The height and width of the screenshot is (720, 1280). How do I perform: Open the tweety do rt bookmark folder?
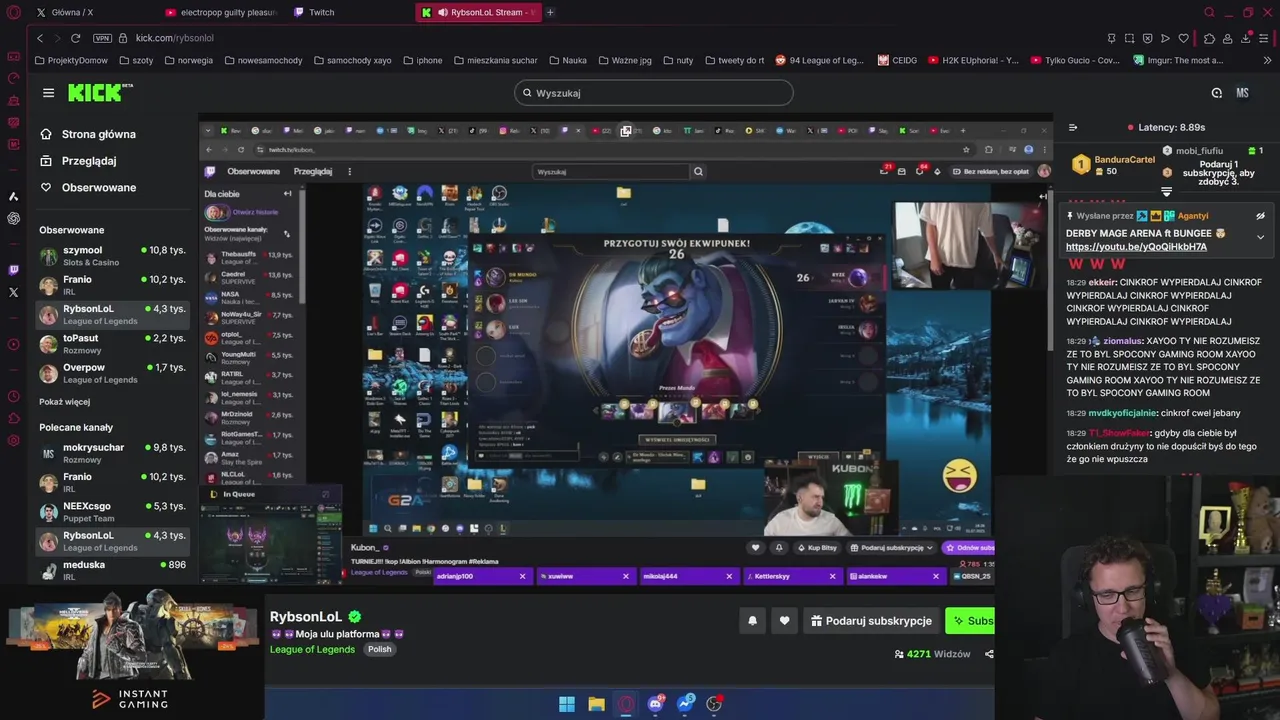click(x=734, y=60)
